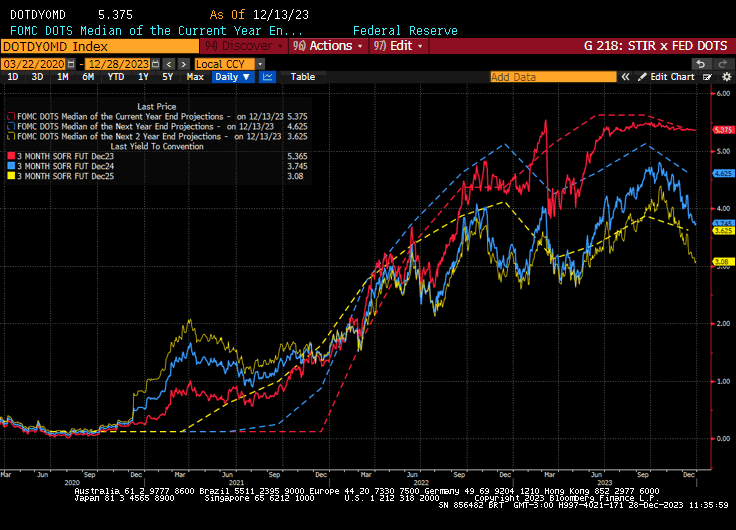This screenshot has width=736, height=530.
Task: Toggle Current Year End dots legend marker
Action: [11, 116]
